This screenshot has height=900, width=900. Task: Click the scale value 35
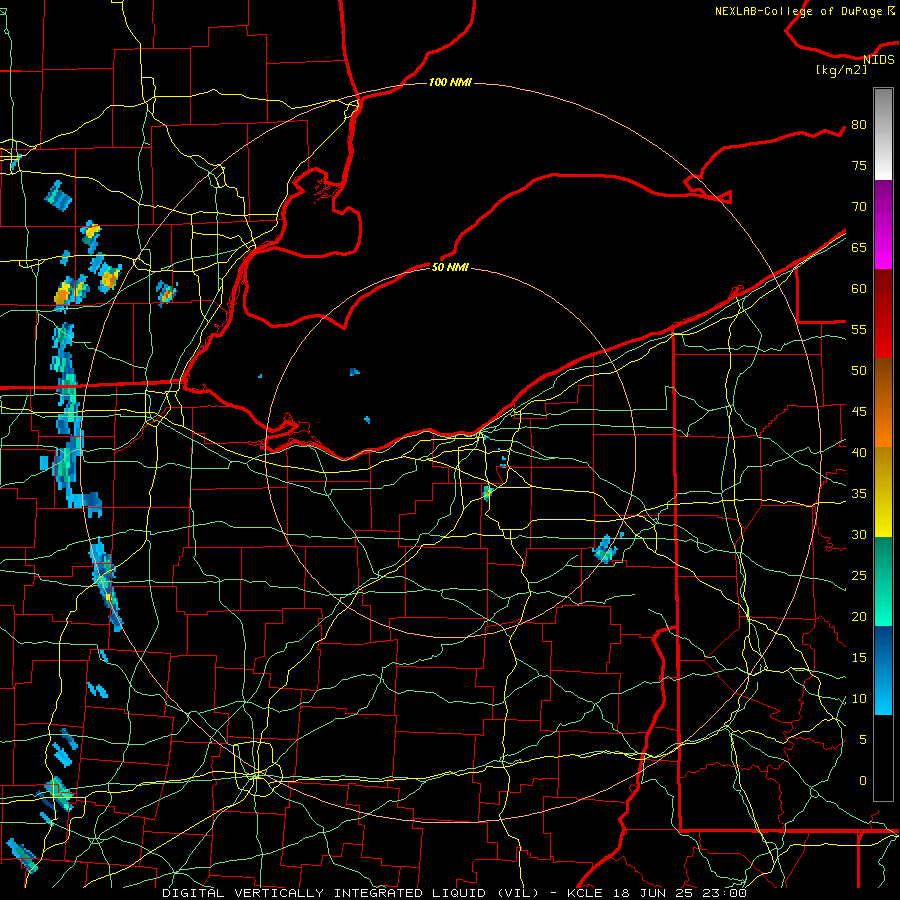pos(859,494)
